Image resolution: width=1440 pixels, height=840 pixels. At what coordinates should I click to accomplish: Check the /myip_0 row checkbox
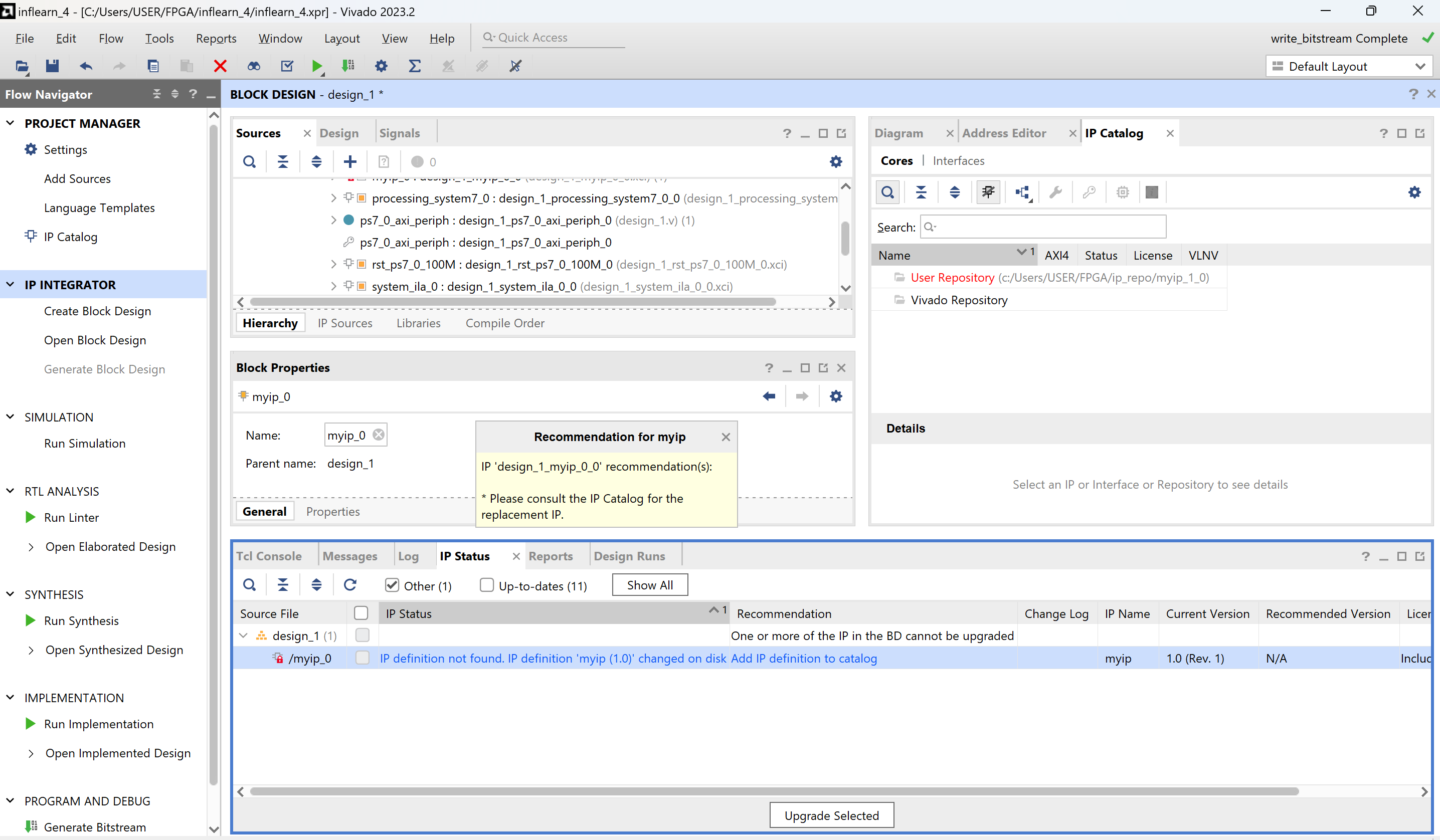(363, 658)
